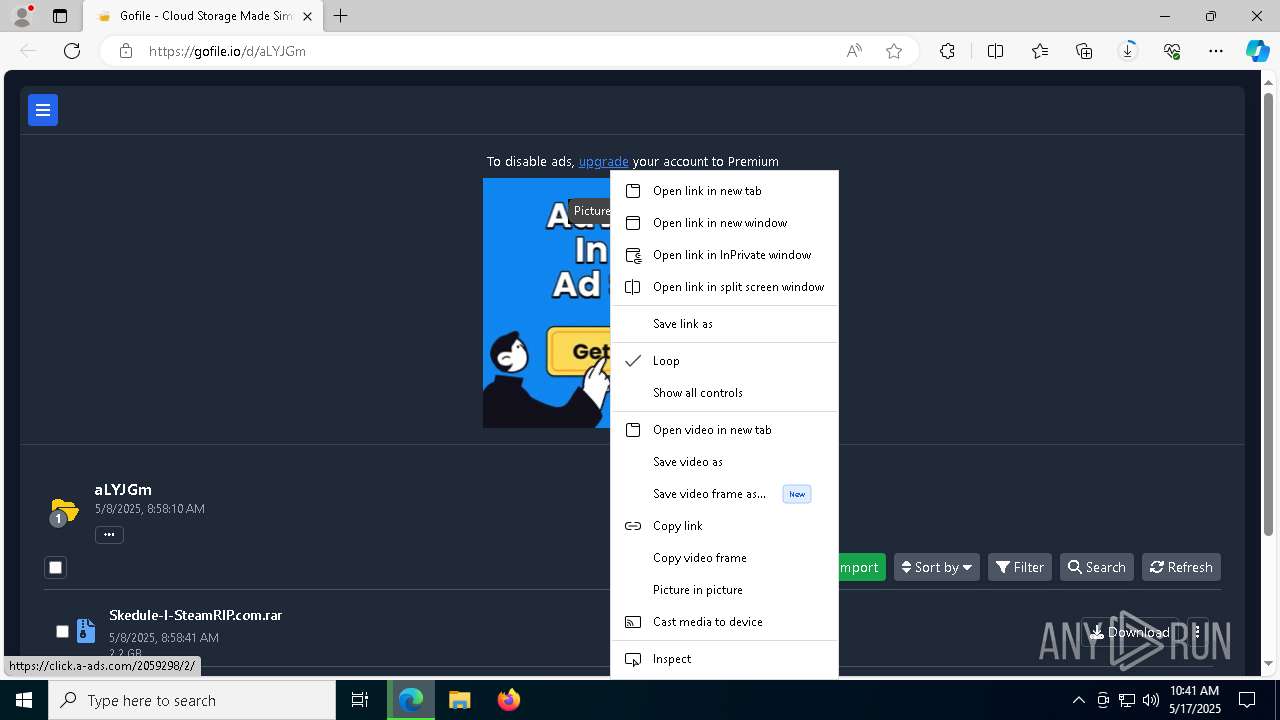Tick the Skedule-I-SteamRIP.com.rar checkbox
The width and height of the screenshot is (1280, 720).
[62, 631]
